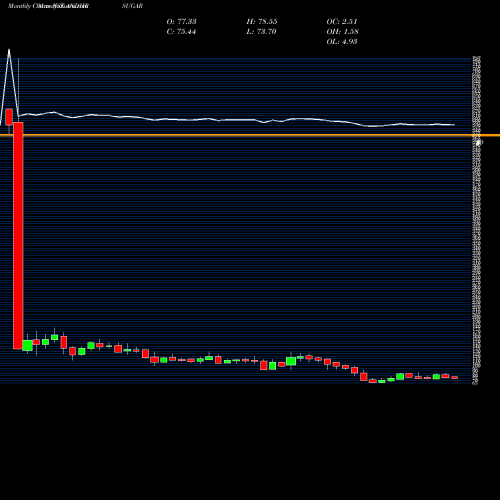This screenshot has width=500, height=500.
Task: Click the SUGAR symbol label
Action: click(132, 6)
